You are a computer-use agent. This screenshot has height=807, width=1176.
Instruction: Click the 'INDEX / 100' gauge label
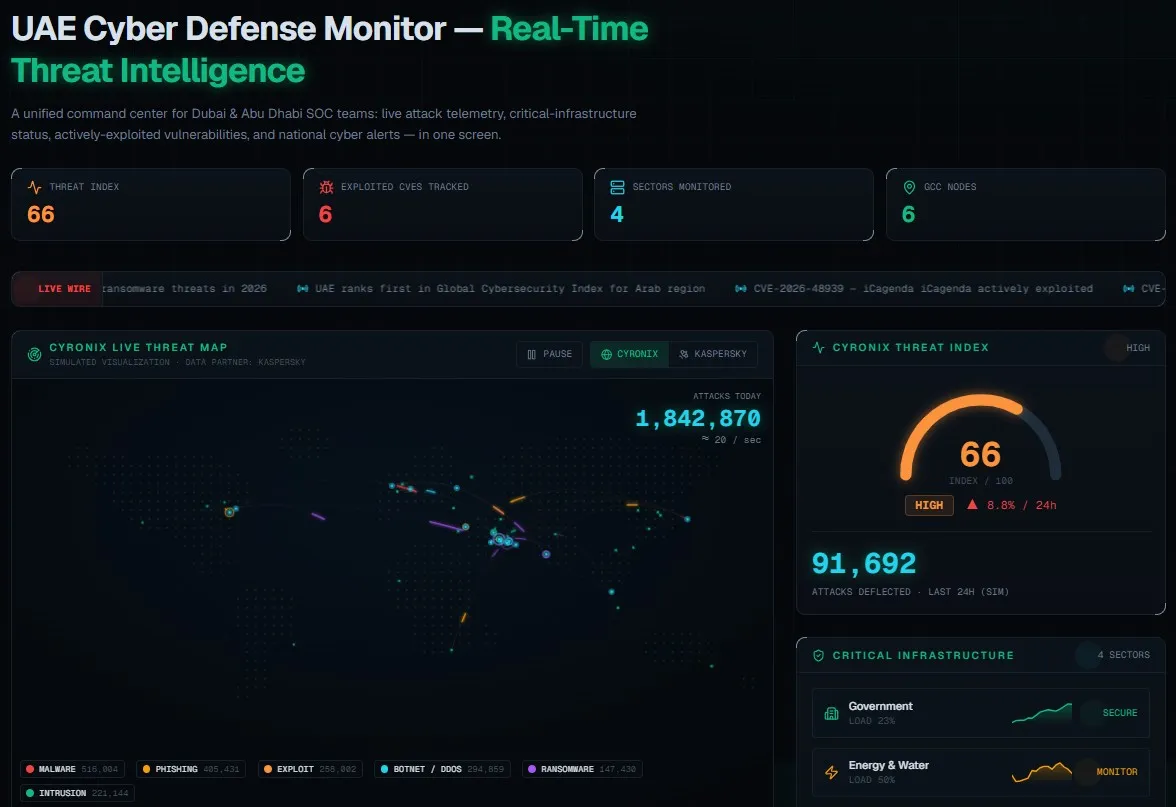980,481
